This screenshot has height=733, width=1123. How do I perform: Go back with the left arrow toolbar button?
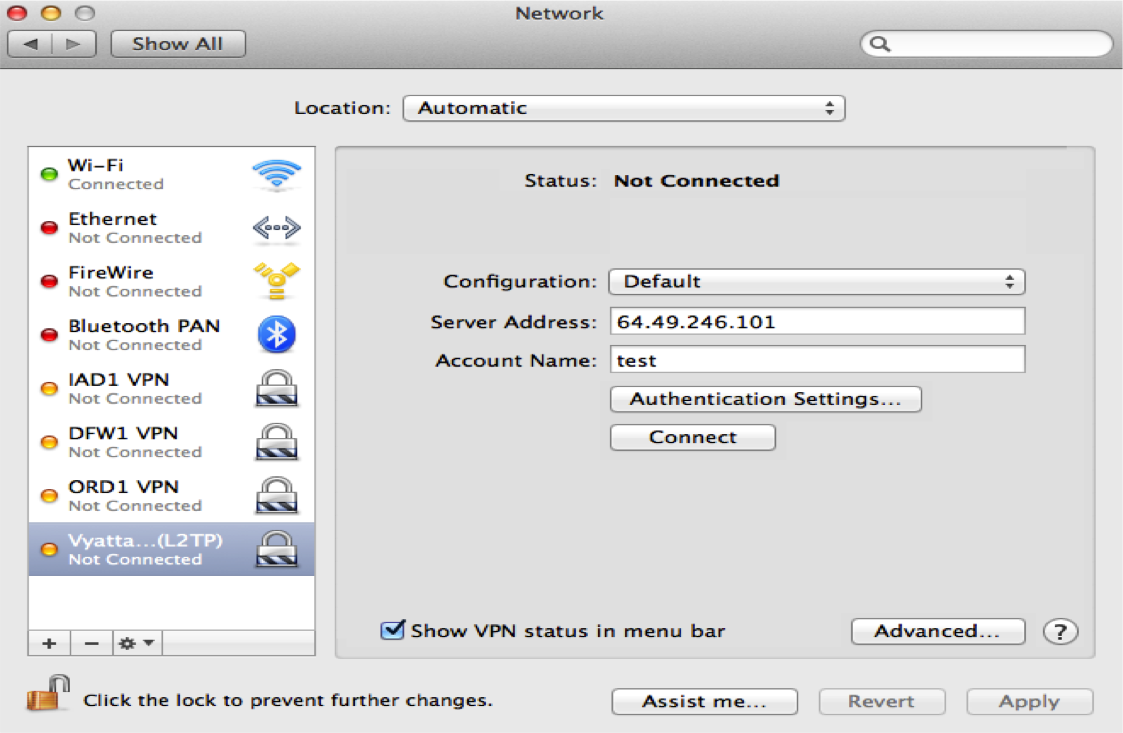(30, 44)
